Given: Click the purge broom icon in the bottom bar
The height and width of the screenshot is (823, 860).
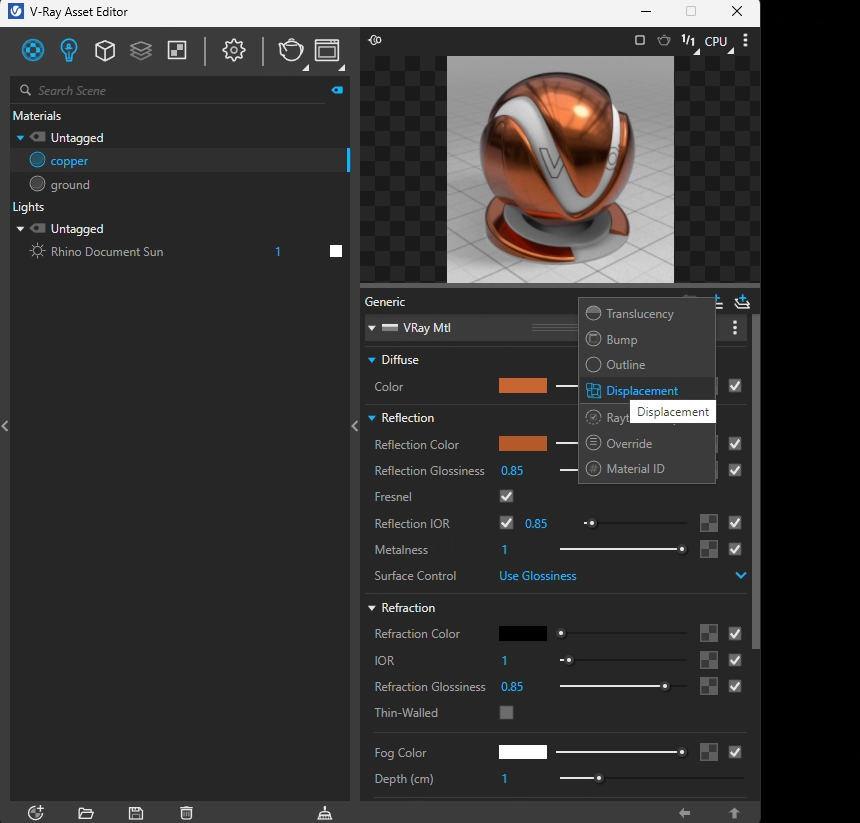Looking at the screenshot, I should (325, 813).
